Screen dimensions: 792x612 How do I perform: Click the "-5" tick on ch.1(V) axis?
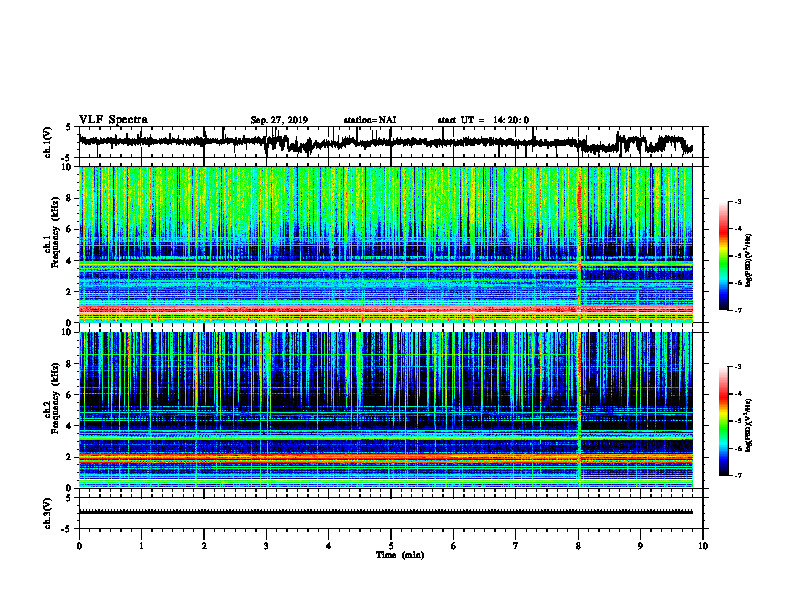pyautogui.click(x=67, y=158)
